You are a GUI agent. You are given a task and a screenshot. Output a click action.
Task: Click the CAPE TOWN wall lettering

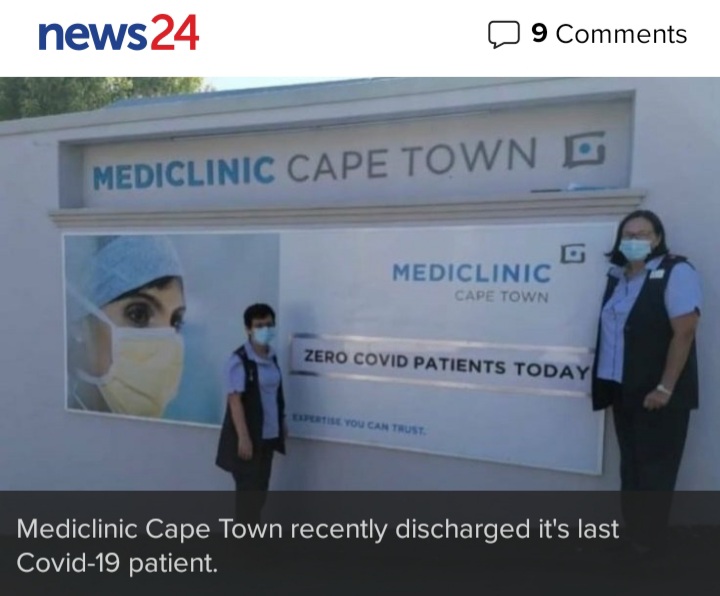[412, 158]
